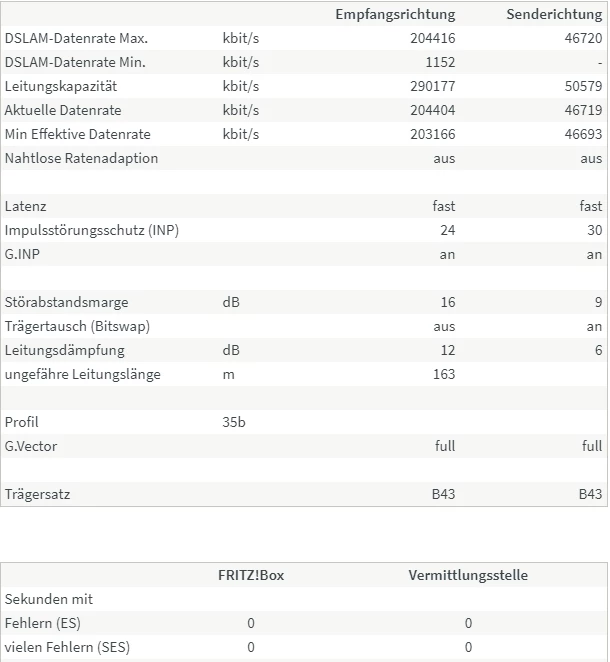Click the line length value 163
This screenshot has height=662, width=610.
(442, 374)
